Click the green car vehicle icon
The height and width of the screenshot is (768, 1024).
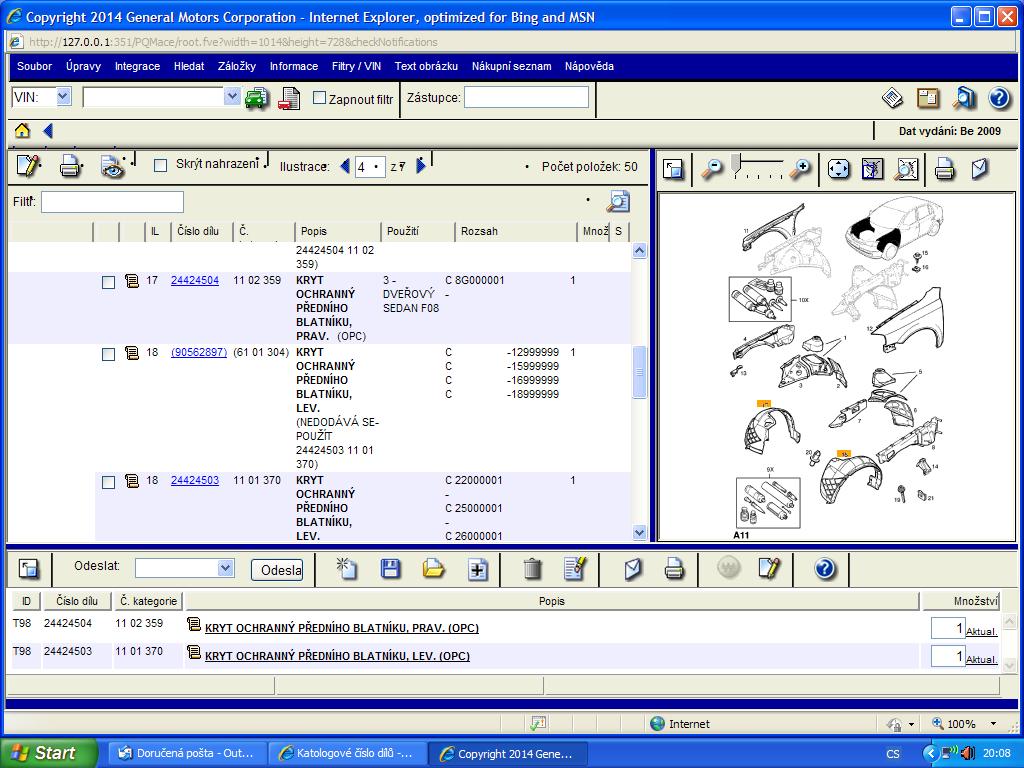click(257, 98)
